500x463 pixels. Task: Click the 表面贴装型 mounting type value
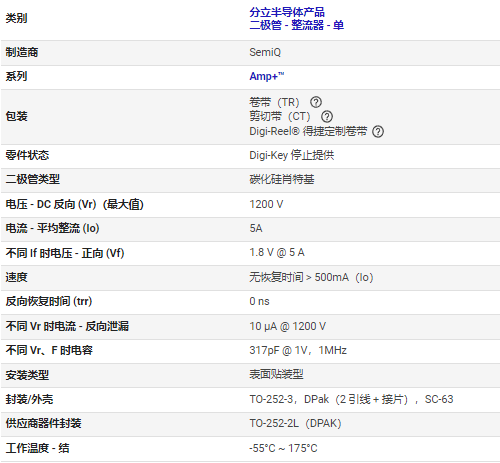[276, 374]
